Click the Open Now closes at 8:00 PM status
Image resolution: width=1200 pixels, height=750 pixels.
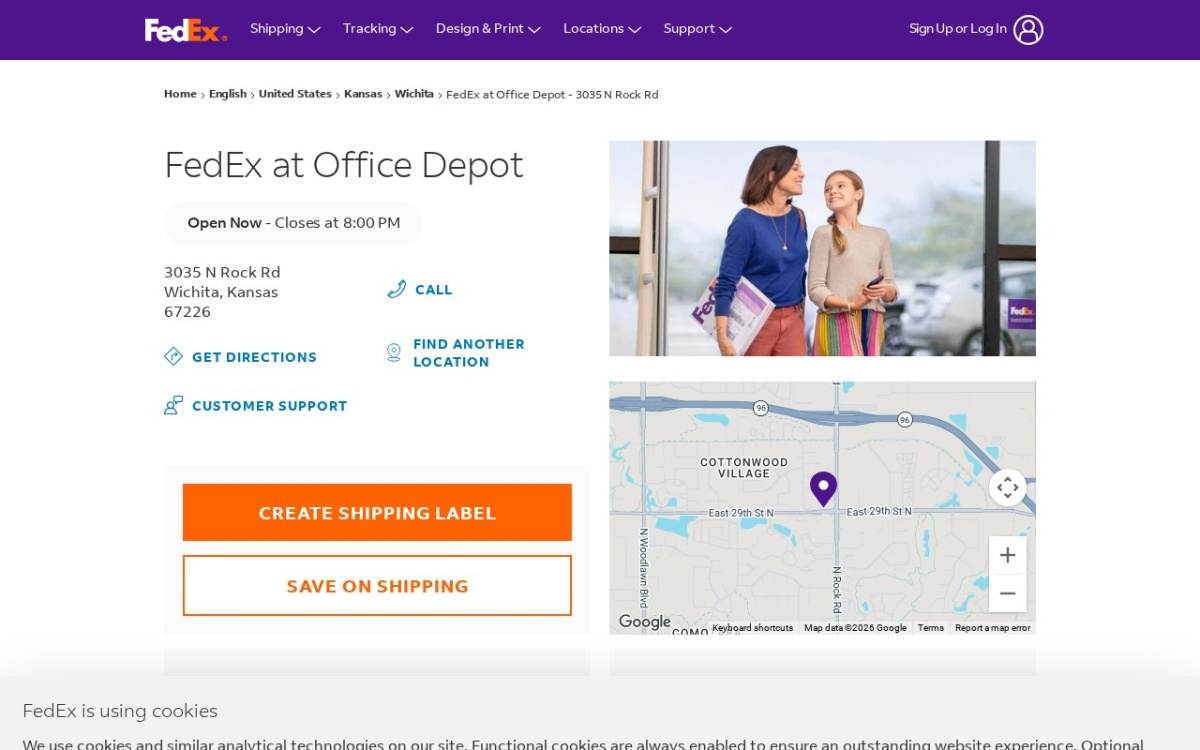pos(294,223)
